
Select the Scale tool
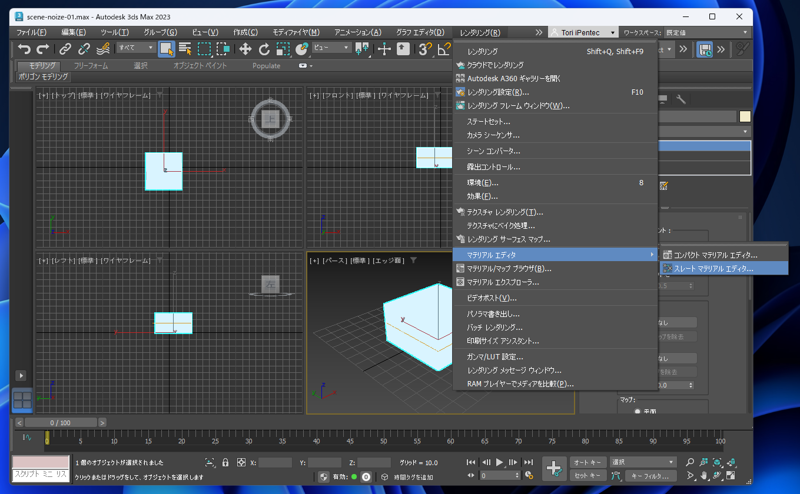tap(283, 49)
